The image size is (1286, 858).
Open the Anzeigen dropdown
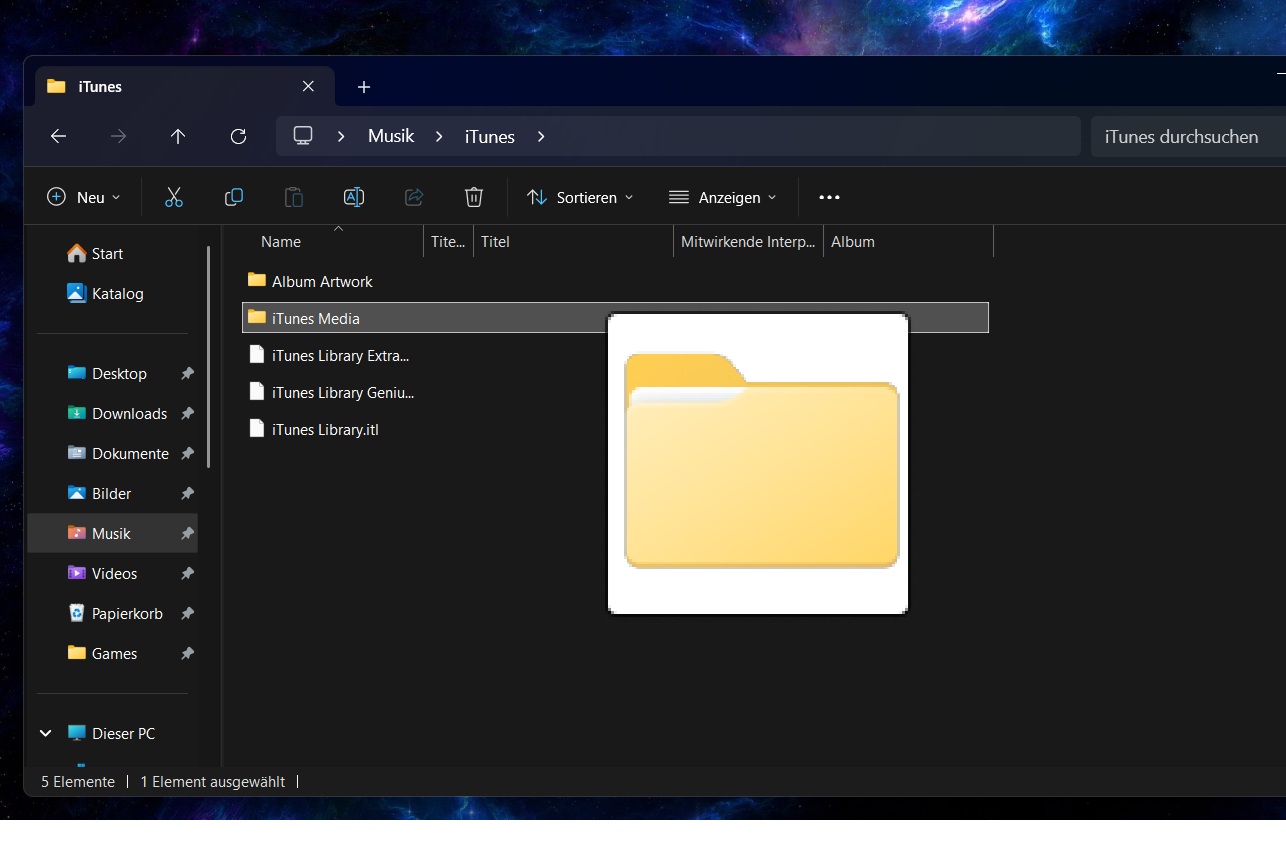click(x=722, y=197)
